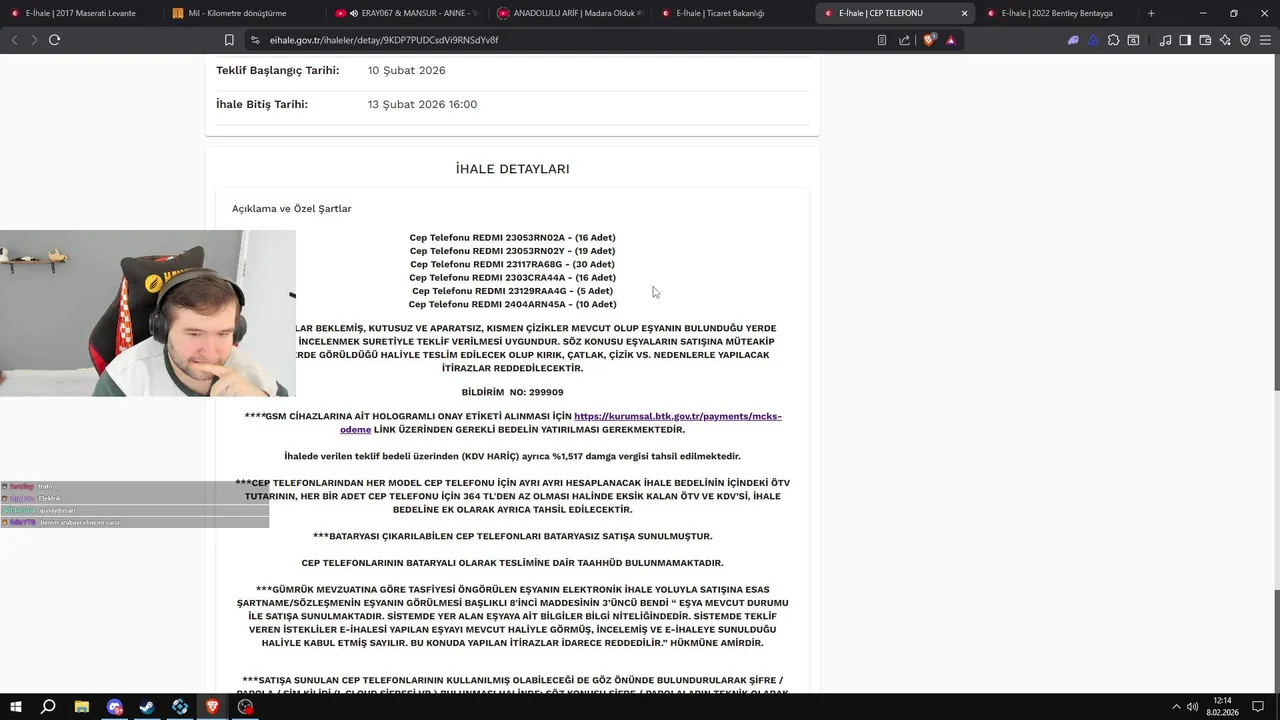Open the tab search toolbar icon

(1133, 40)
